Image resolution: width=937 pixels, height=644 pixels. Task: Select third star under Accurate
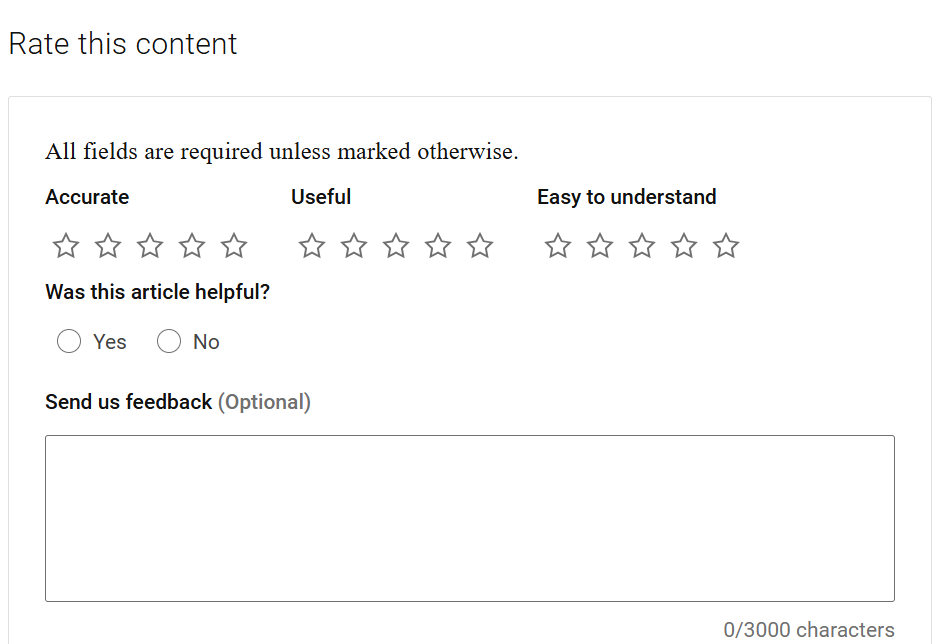click(x=150, y=246)
